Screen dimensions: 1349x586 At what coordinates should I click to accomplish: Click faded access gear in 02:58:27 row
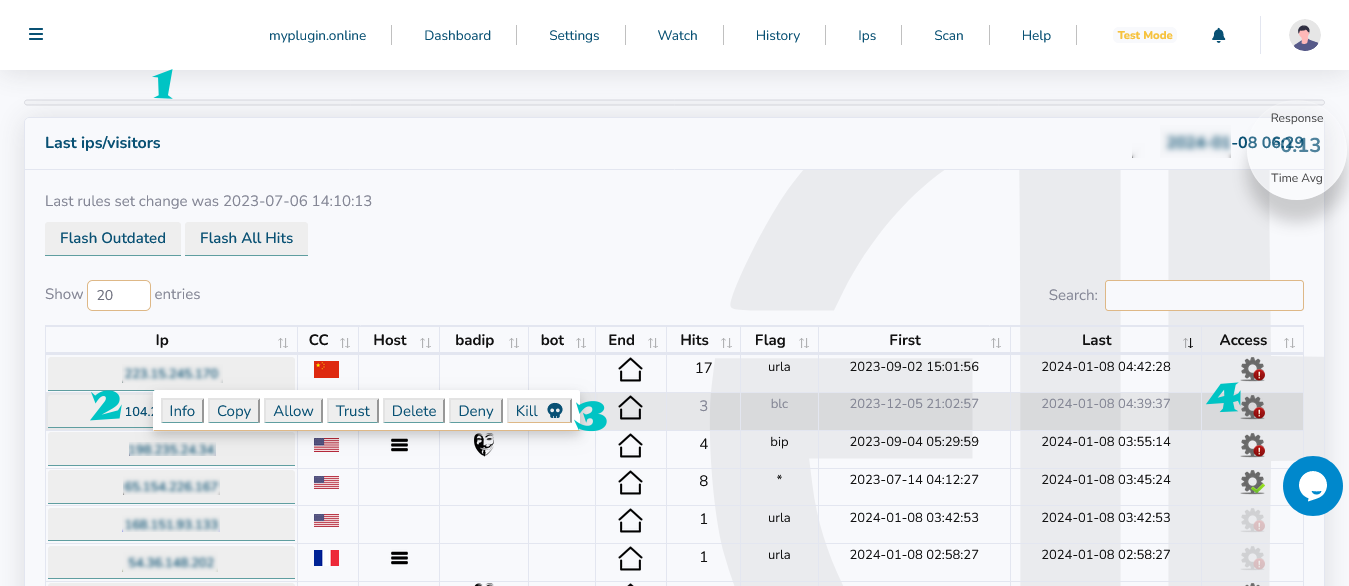1252,557
